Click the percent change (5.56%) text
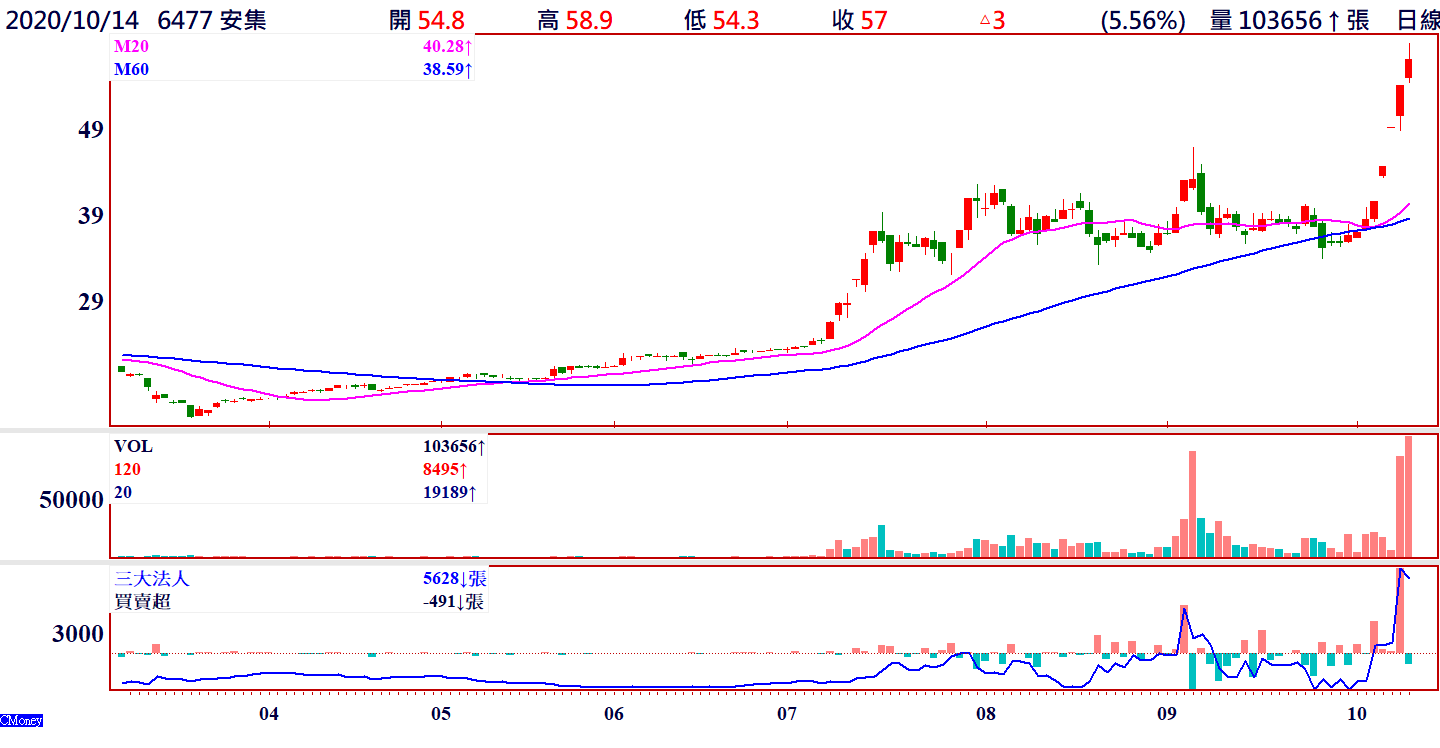1440x748 pixels. point(1140,19)
